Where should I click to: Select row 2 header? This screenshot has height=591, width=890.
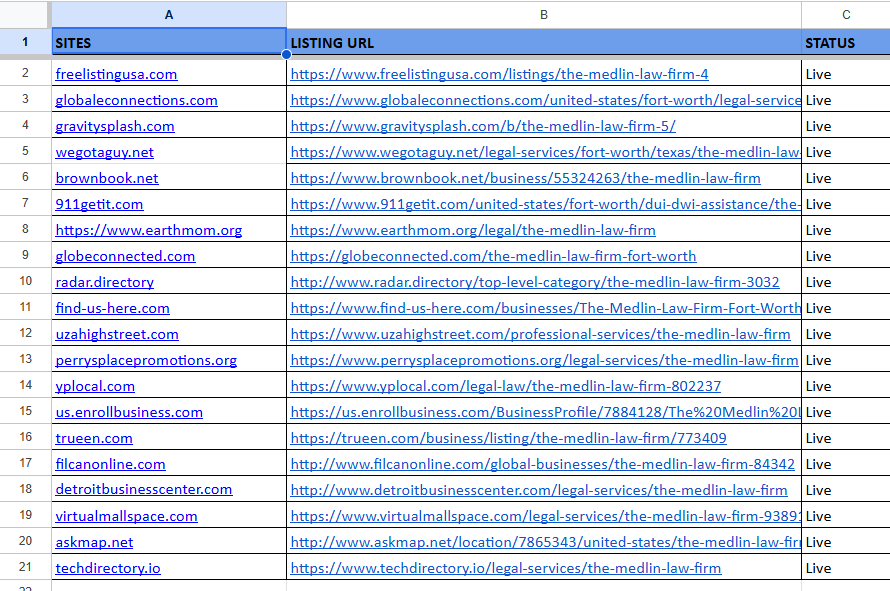25,73
